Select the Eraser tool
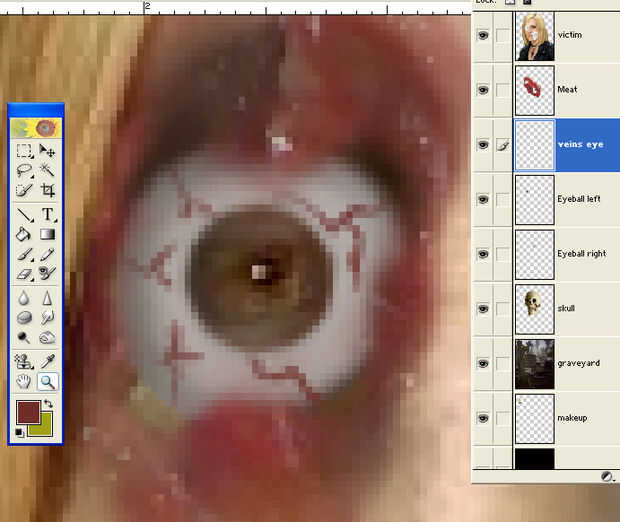This screenshot has height=522, width=620. (24, 273)
